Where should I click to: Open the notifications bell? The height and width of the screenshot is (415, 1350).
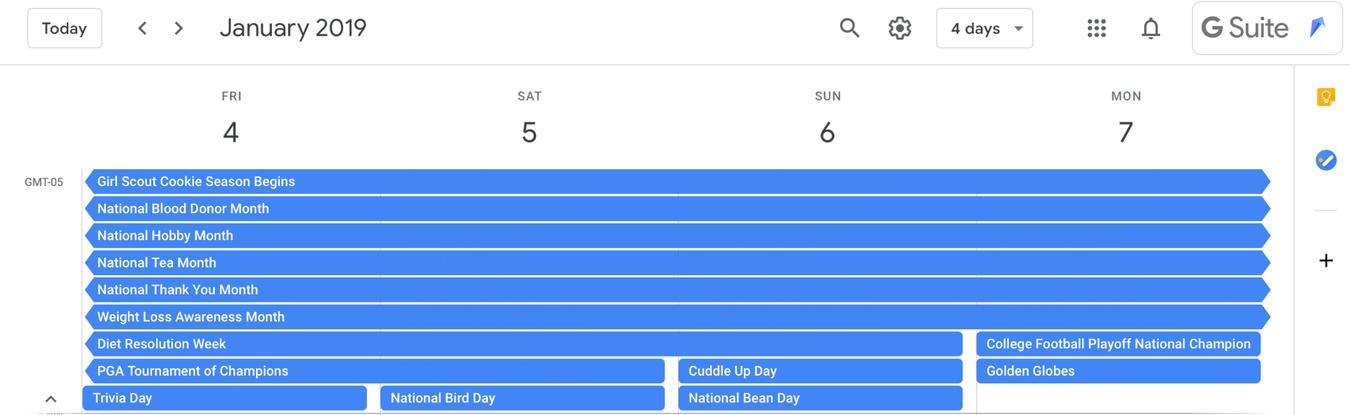pos(1151,28)
